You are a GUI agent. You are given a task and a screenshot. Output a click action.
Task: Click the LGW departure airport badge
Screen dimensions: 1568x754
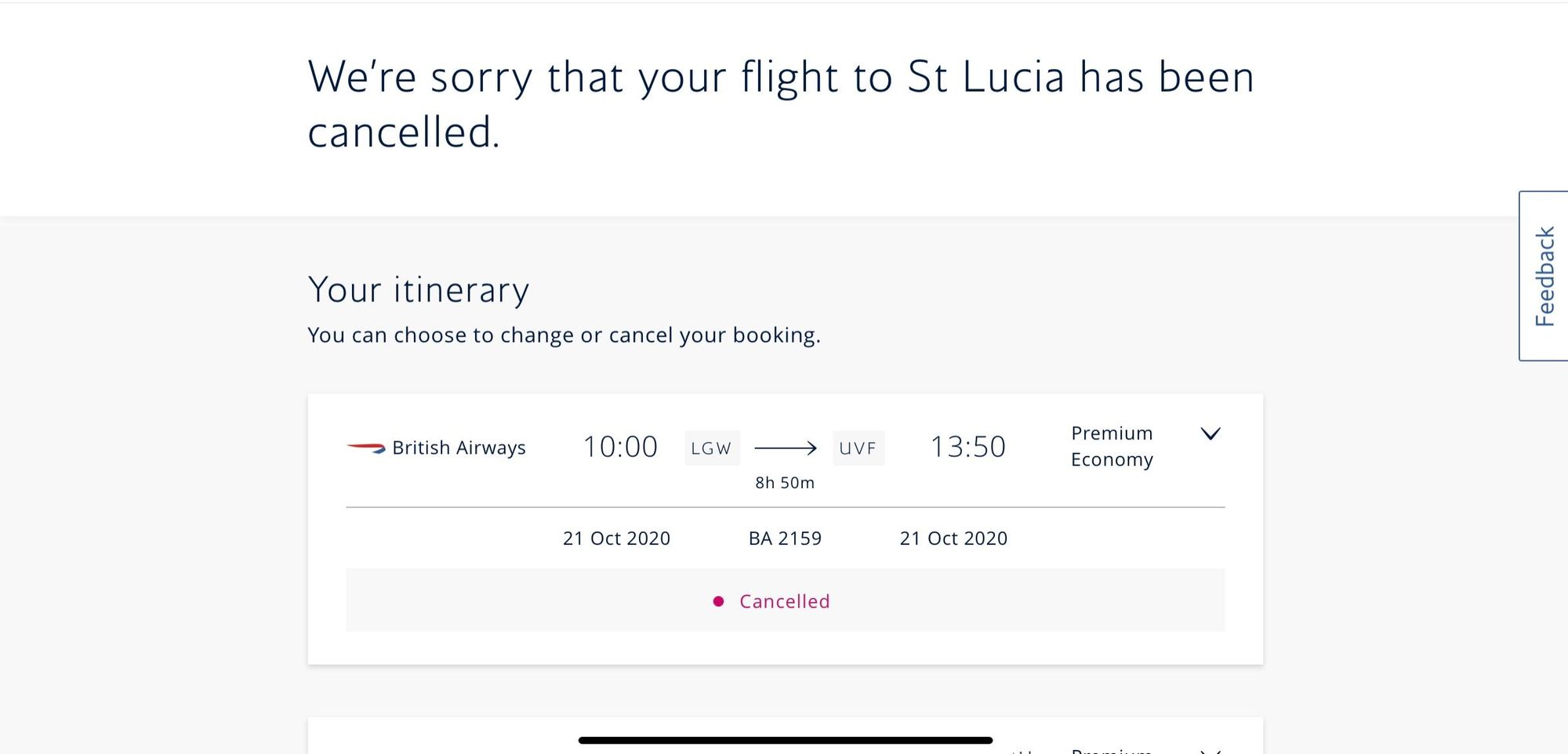point(711,448)
